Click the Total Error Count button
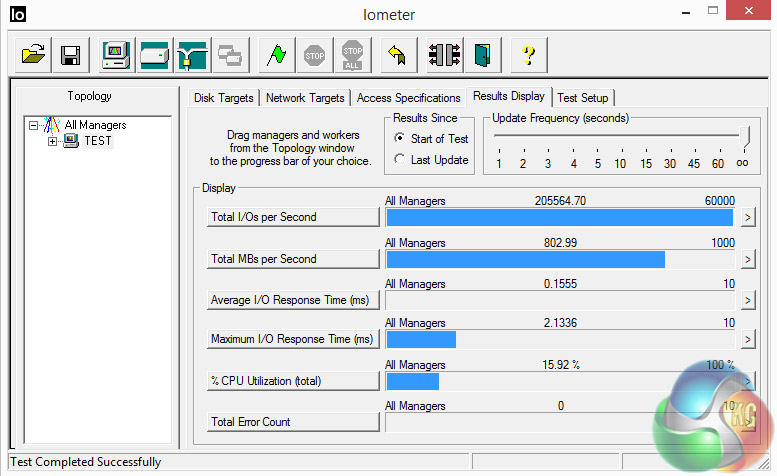Viewport: 777px width, 476px height. (293, 422)
